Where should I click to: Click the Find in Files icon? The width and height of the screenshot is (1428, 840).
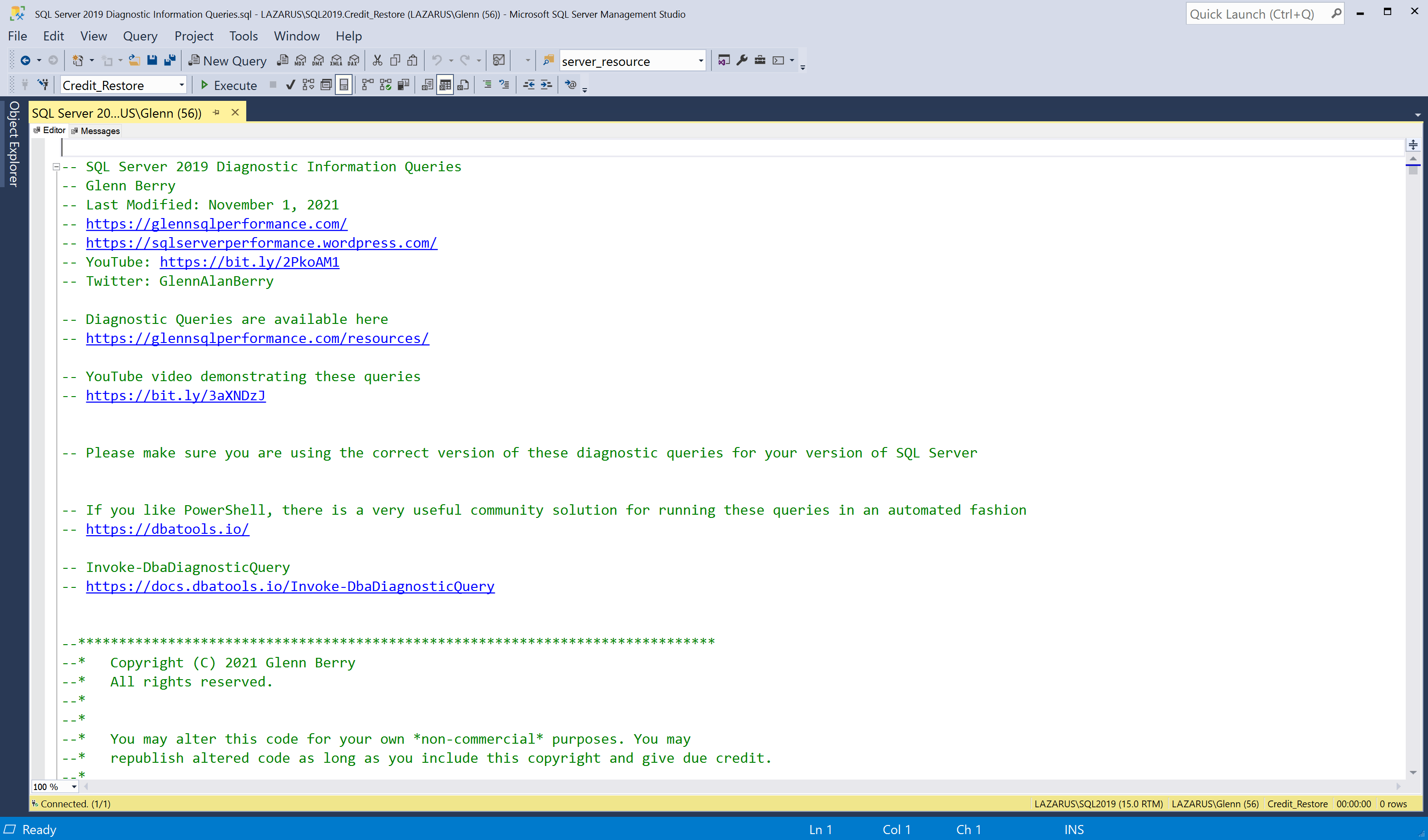548,60
